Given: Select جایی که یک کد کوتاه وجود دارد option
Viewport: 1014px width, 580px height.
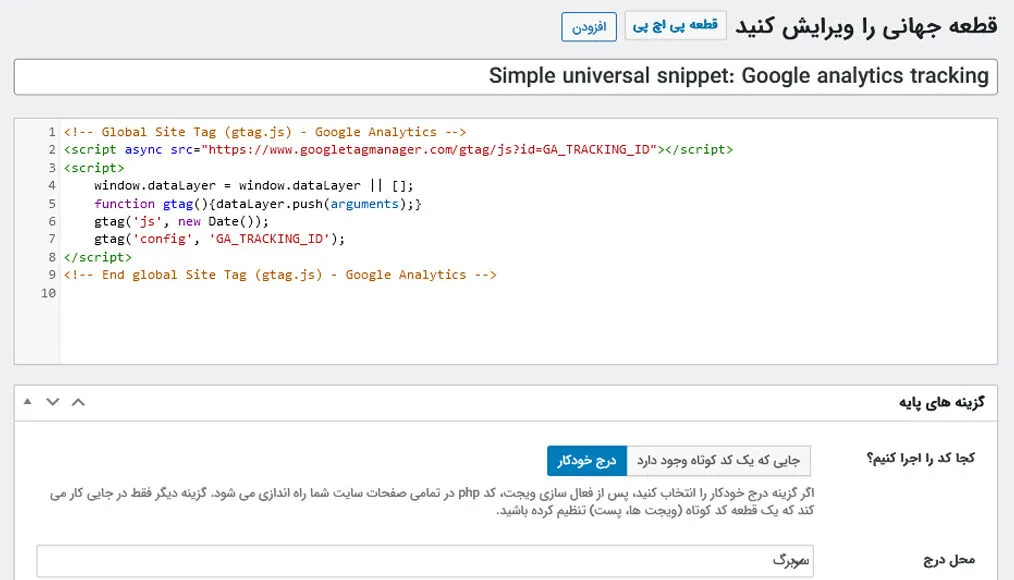Looking at the screenshot, I should 718,460.
